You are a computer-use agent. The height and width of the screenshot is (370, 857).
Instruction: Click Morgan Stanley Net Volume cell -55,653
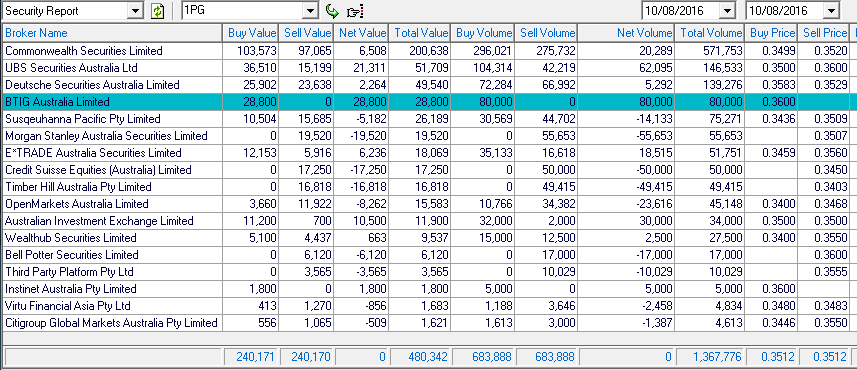626,136
